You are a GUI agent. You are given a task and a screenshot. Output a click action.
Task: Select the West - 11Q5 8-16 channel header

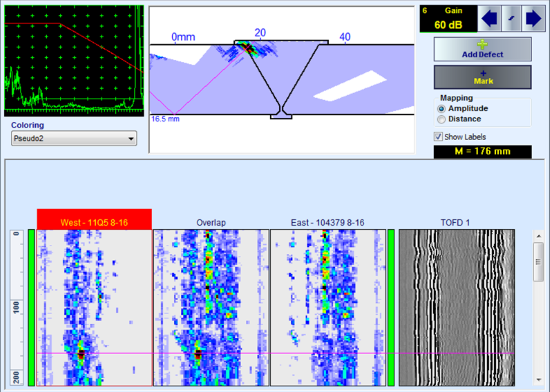[x=94, y=219]
